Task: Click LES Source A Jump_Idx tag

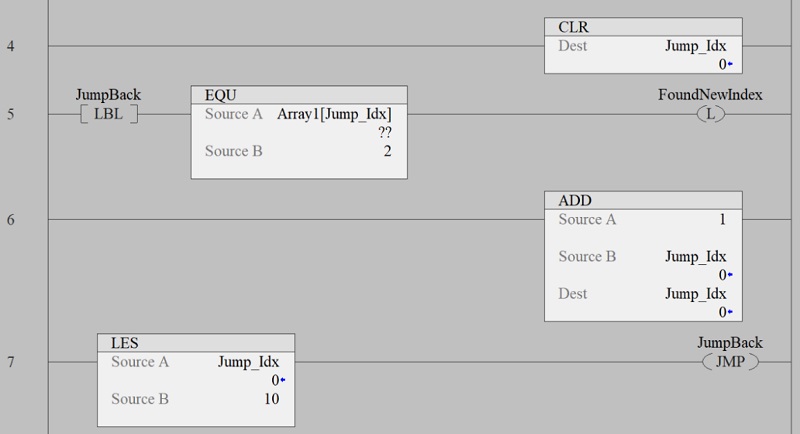Action: 248,362
